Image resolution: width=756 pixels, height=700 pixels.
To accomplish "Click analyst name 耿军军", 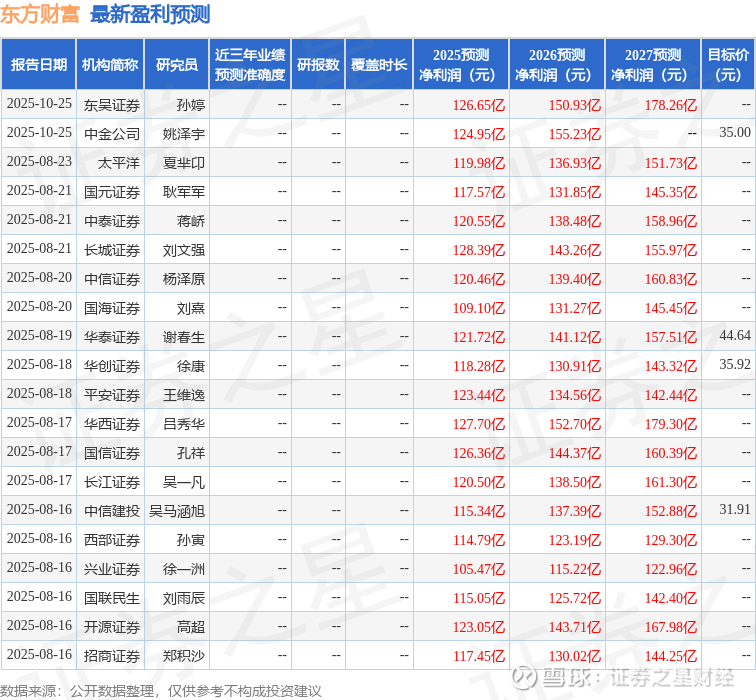I will coord(184,192).
